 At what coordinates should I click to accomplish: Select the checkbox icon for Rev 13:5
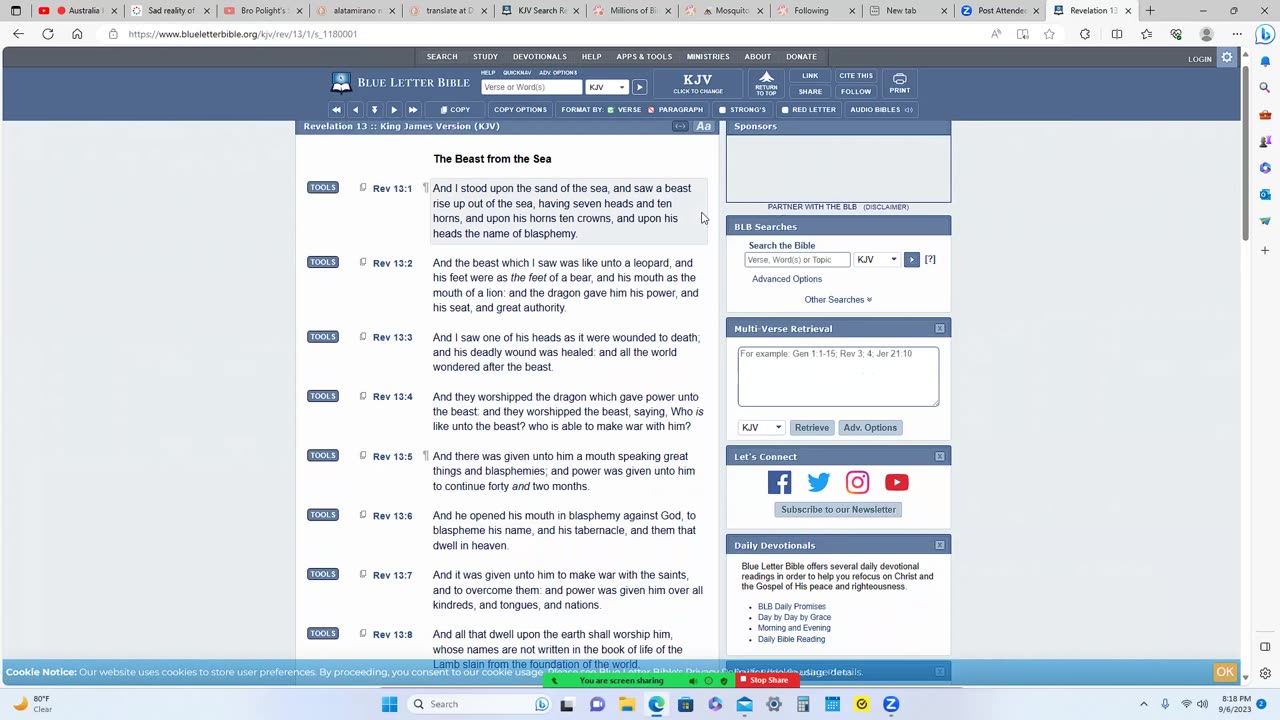coord(363,455)
